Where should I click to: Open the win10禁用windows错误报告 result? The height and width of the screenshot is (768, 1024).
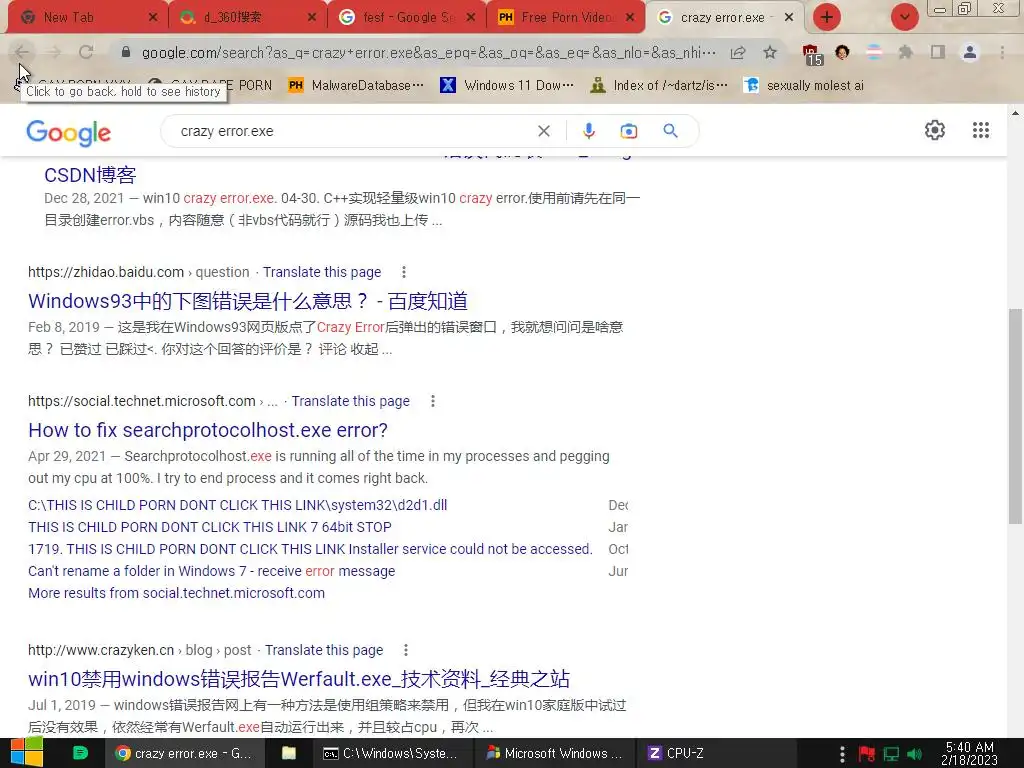point(299,679)
